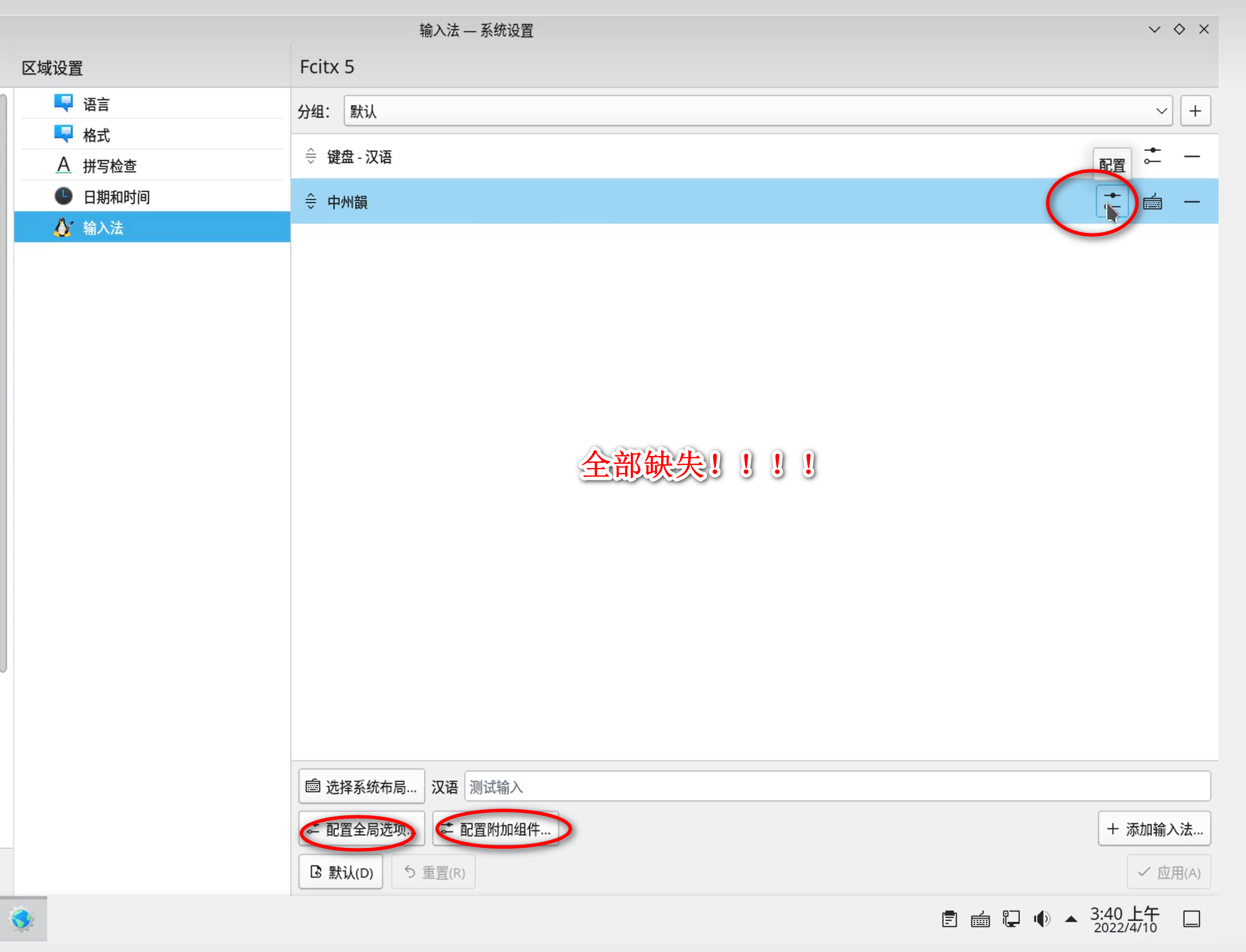Click 添加输入法 button
The image size is (1246, 952).
[1154, 829]
